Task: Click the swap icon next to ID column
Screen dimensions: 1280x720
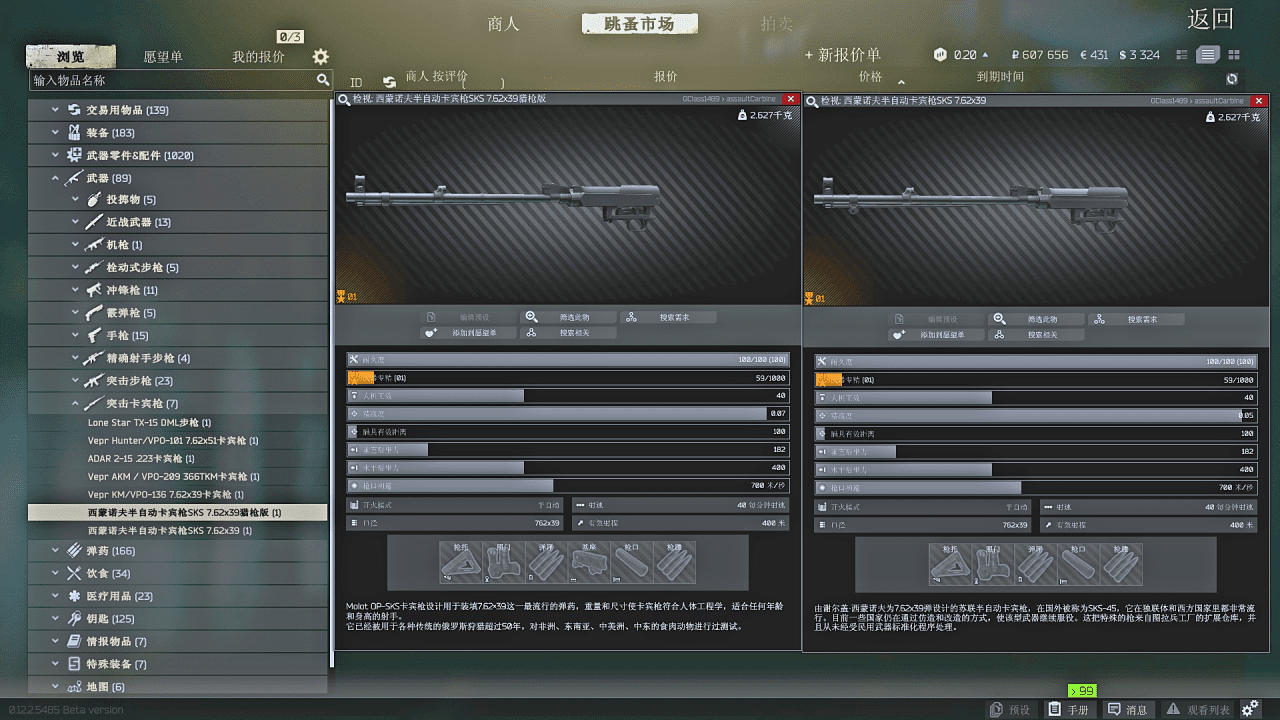Action: click(x=389, y=82)
